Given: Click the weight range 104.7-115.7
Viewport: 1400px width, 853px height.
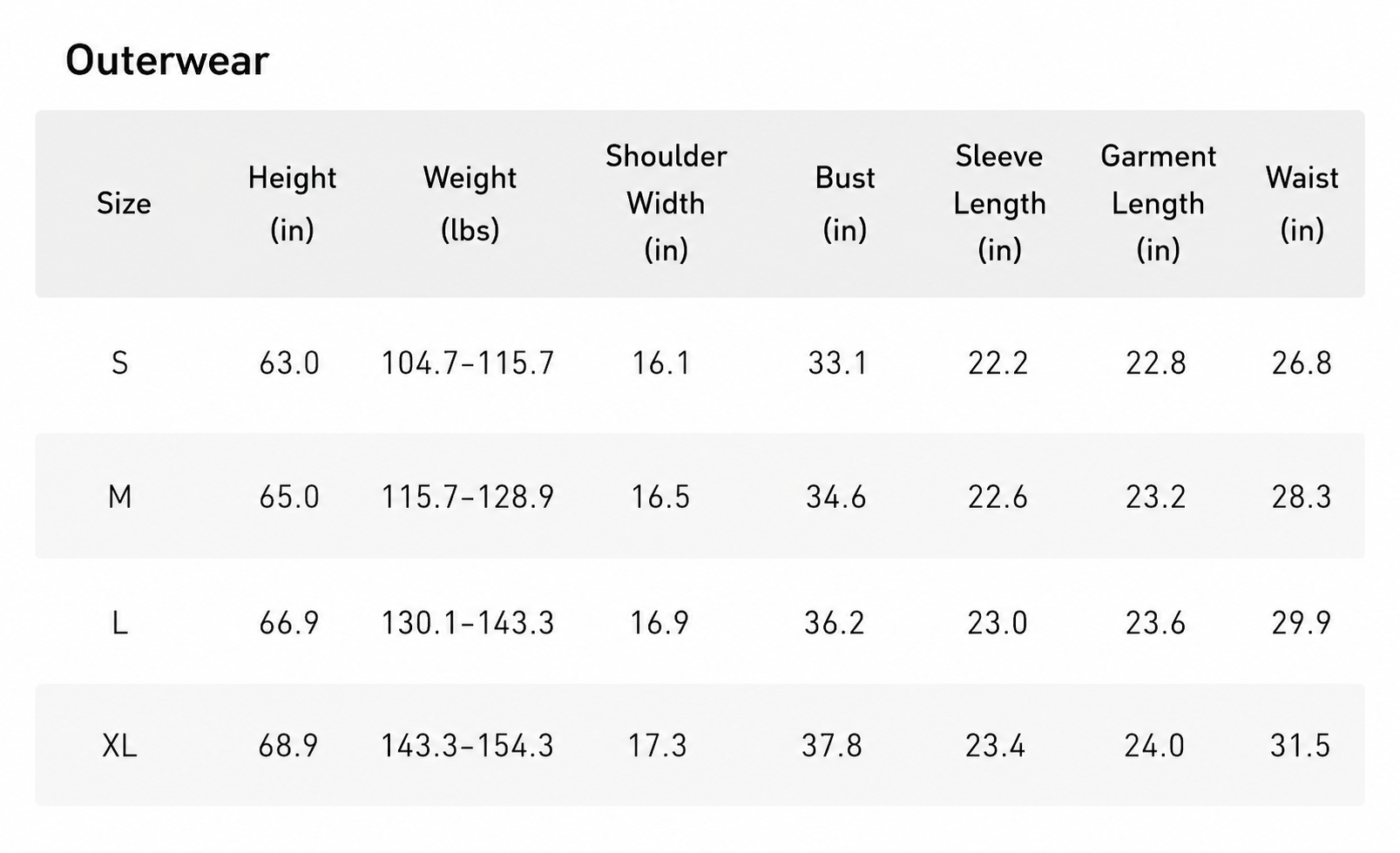Looking at the screenshot, I should (468, 362).
